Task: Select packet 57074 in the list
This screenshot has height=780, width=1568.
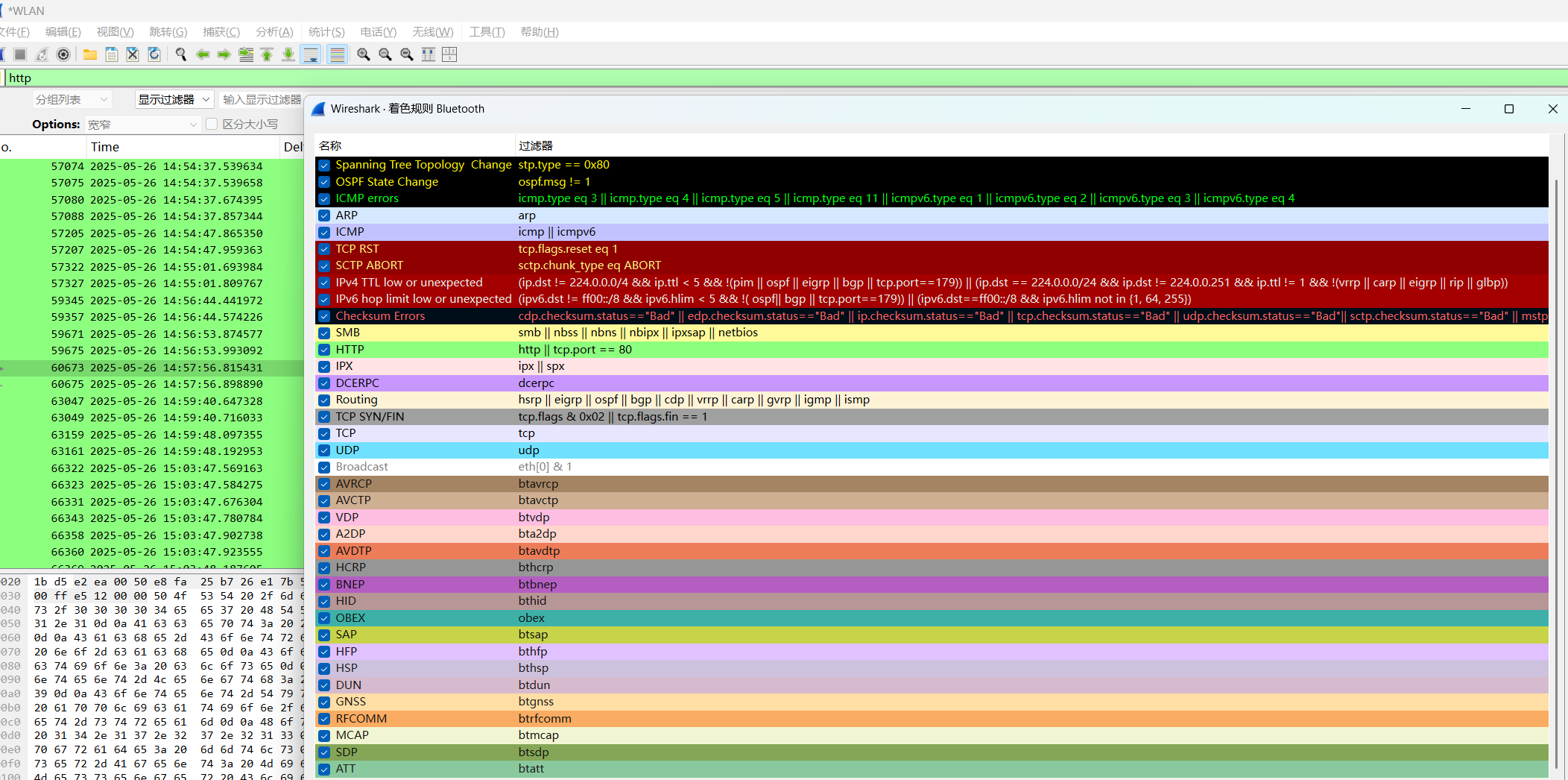Action: tap(152, 166)
